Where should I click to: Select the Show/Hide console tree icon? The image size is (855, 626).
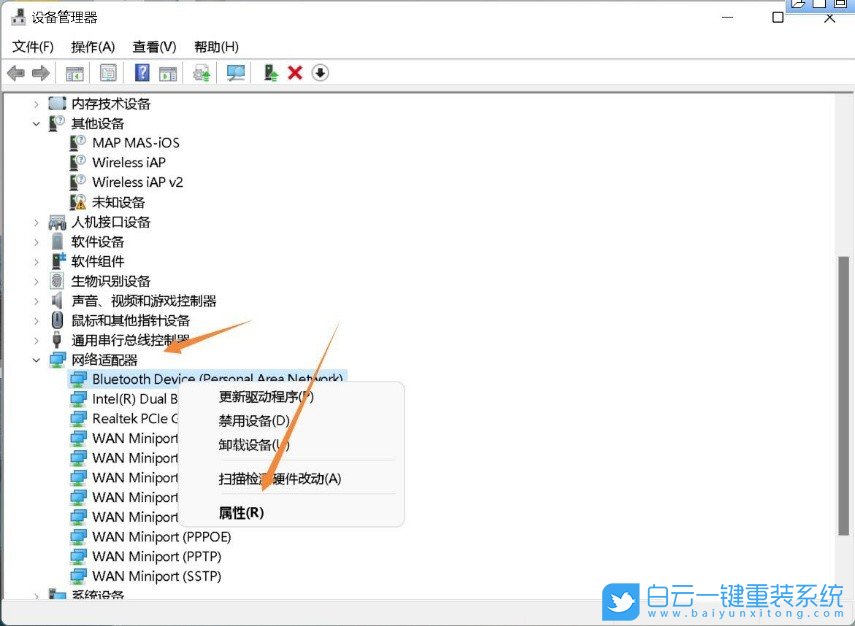pyautogui.click(x=74, y=72)
